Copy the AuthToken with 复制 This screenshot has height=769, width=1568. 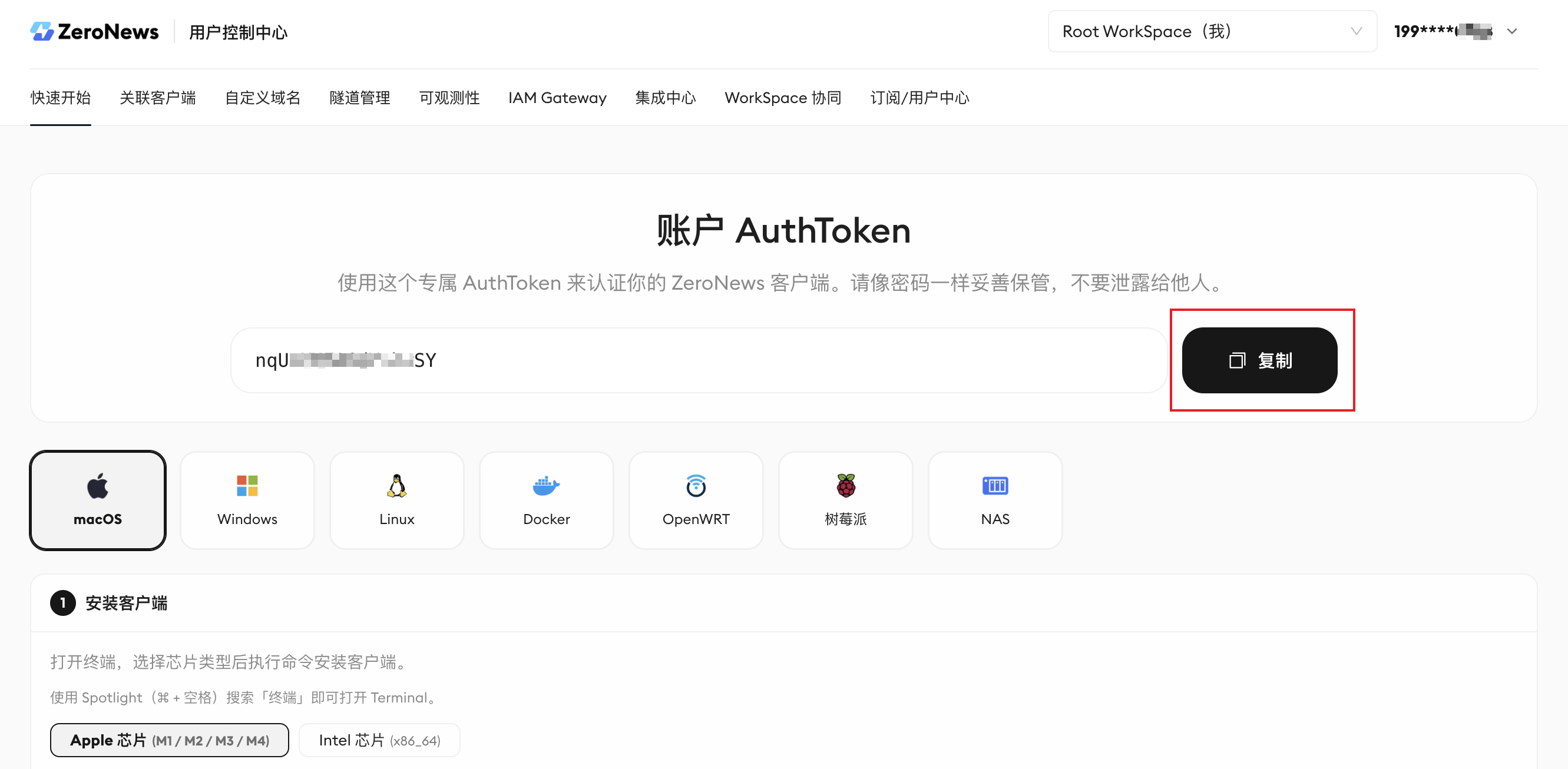1259,361
